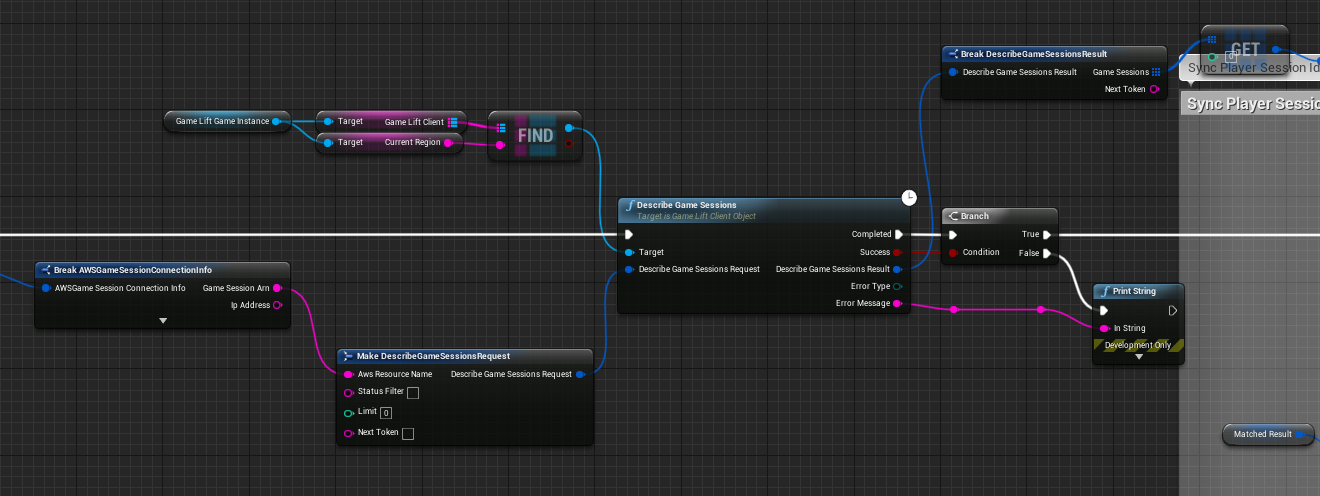1320x496 pixels.
Task: Click the Break DescribeGameSessionsResult header icon
Action: pyautogui.click(x=952, y=54)
